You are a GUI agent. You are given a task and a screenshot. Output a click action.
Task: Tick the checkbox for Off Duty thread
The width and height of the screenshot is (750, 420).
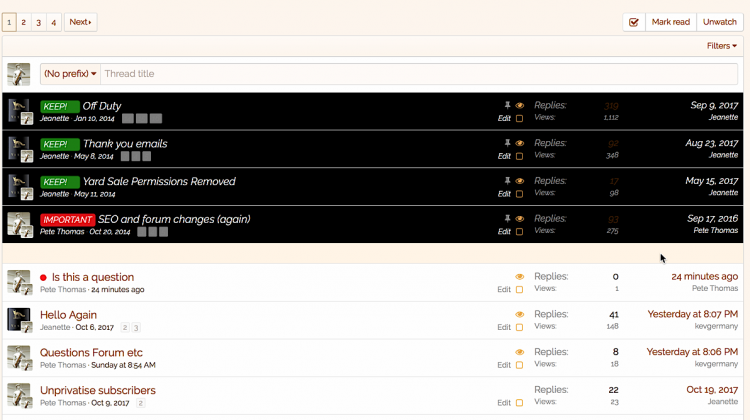[x=519, y=118]
